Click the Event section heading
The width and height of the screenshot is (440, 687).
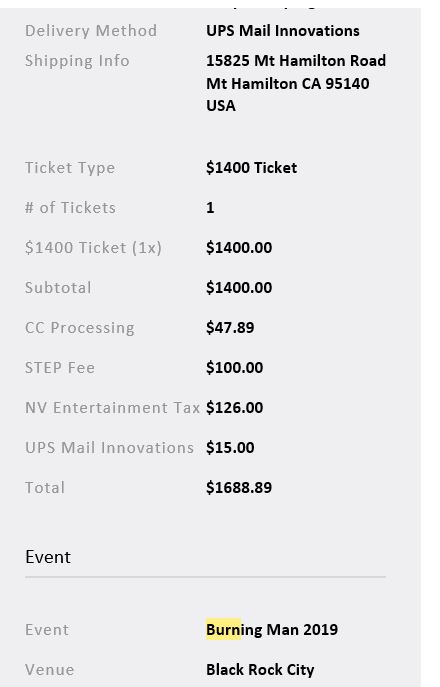pos(48,557)
